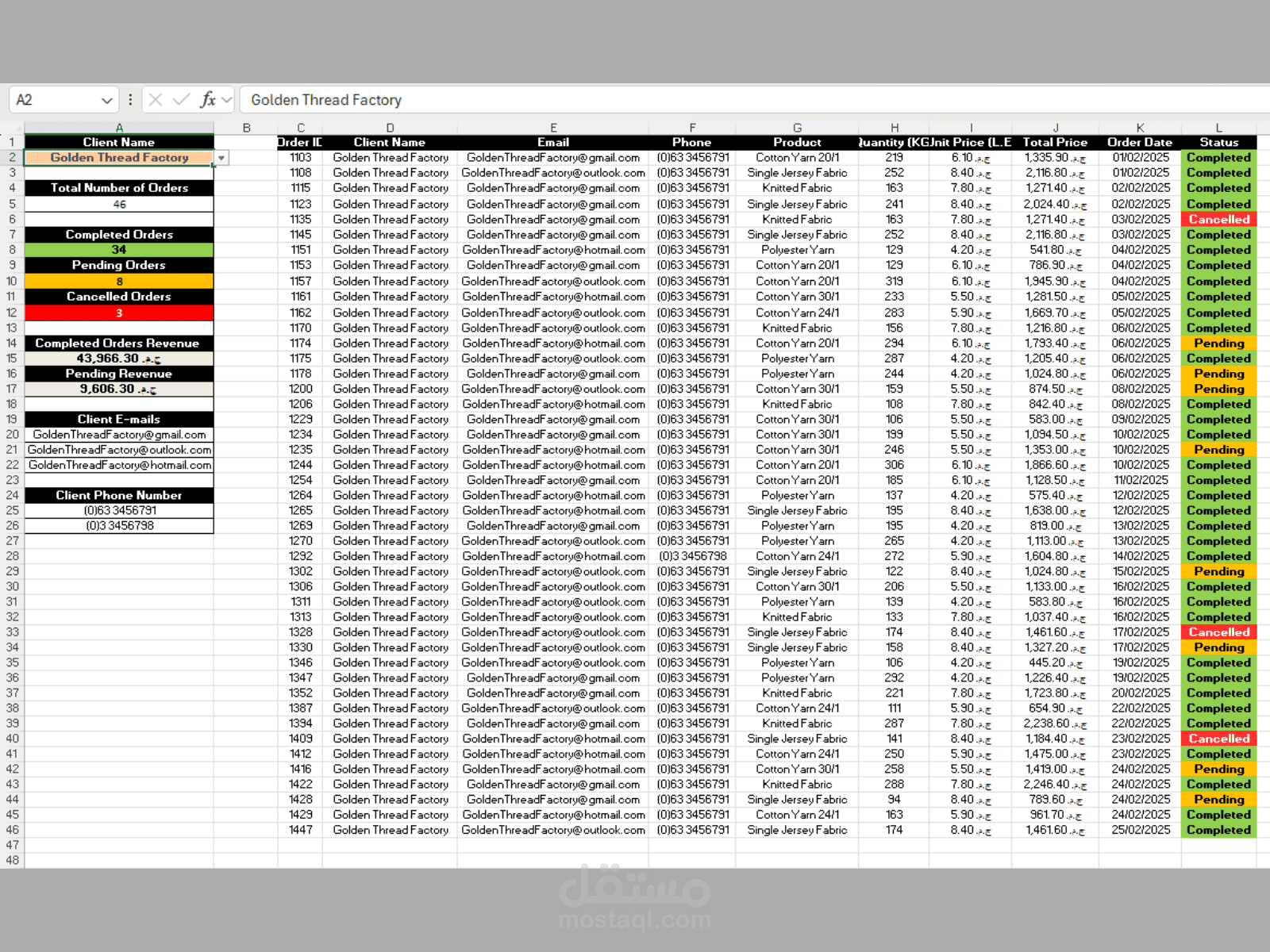
Task: Select the green Completed Orders count cell showing 34
Action: point(119,249)
